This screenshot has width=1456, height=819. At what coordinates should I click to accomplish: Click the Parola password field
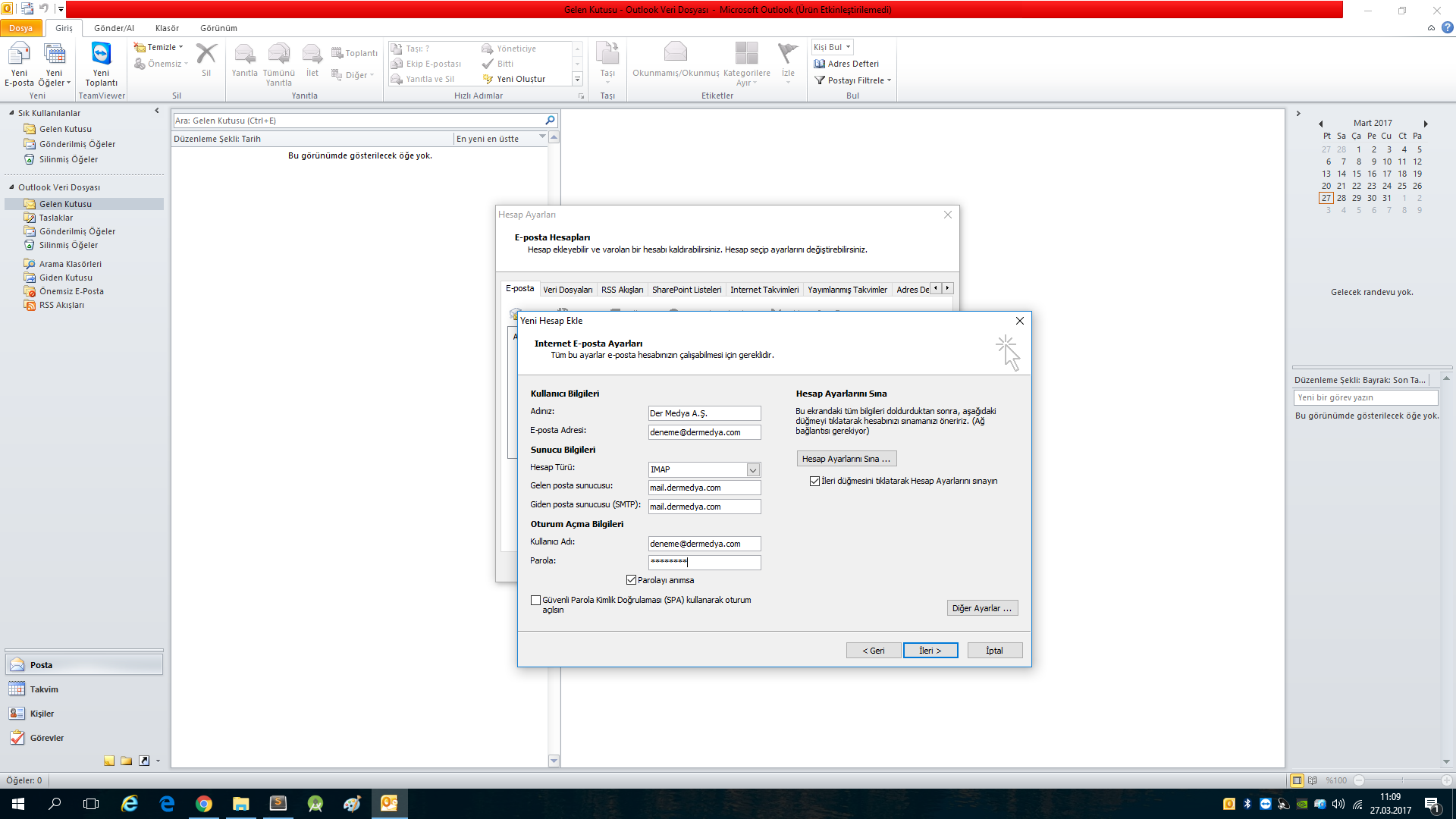point(704,563)
